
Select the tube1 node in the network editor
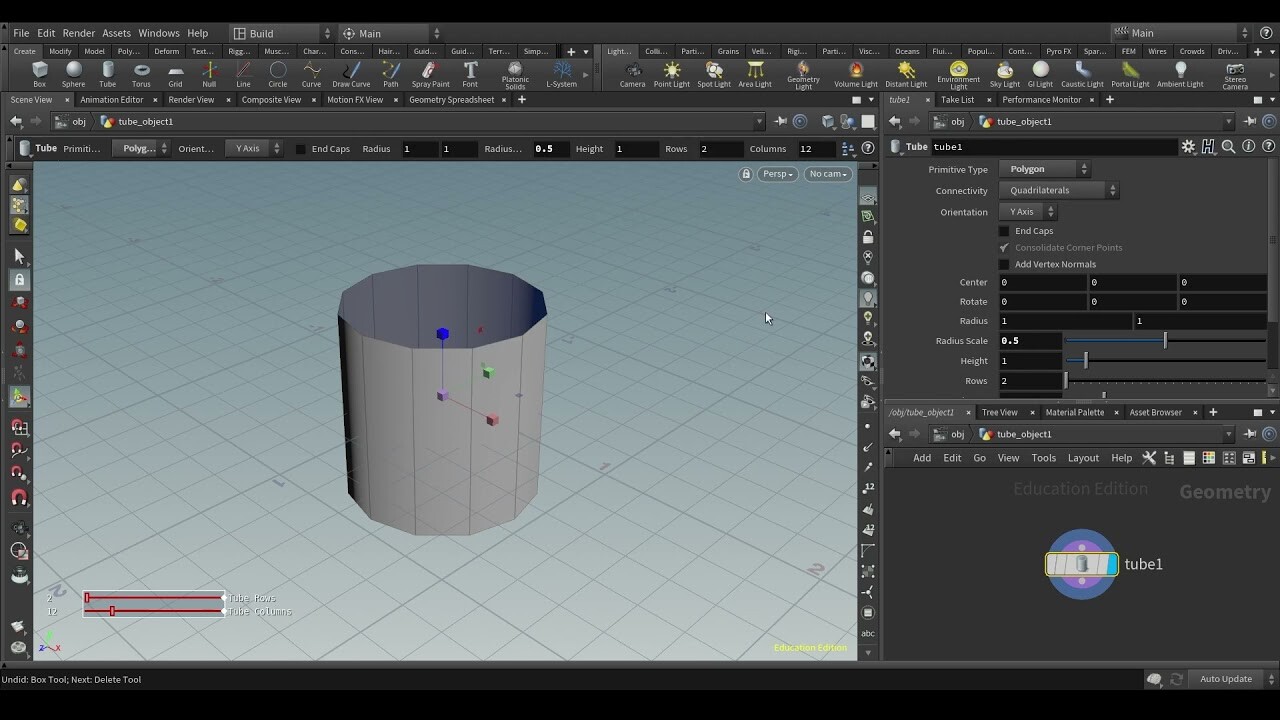coord(1081,563)
